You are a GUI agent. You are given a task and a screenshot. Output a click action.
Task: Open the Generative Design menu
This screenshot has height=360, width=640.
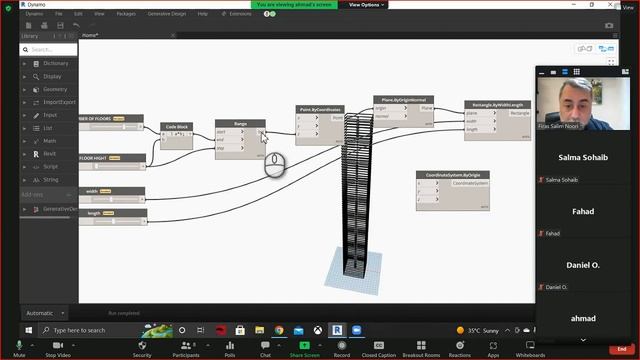pos(167,14)
